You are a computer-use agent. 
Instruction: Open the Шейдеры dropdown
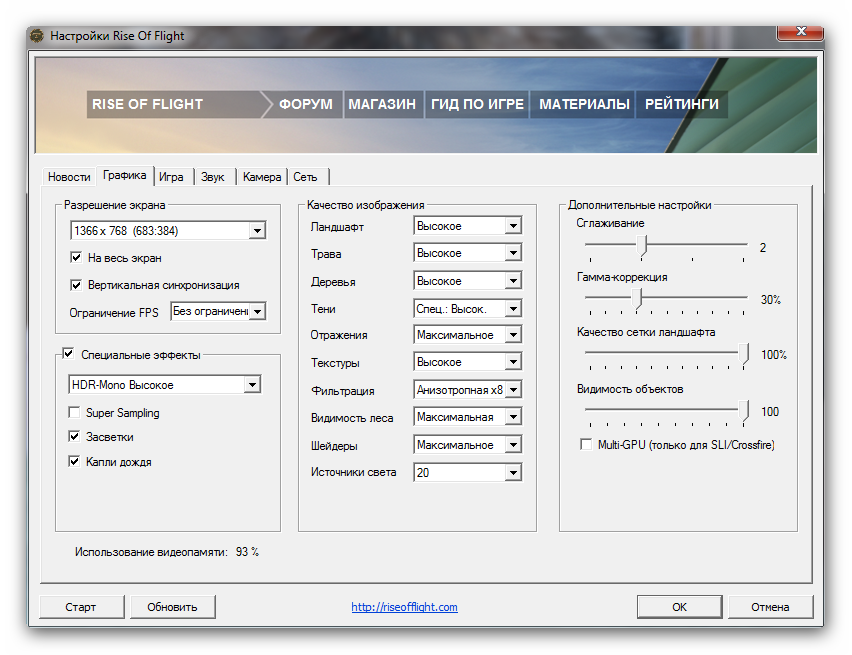(x=467, y=445)
